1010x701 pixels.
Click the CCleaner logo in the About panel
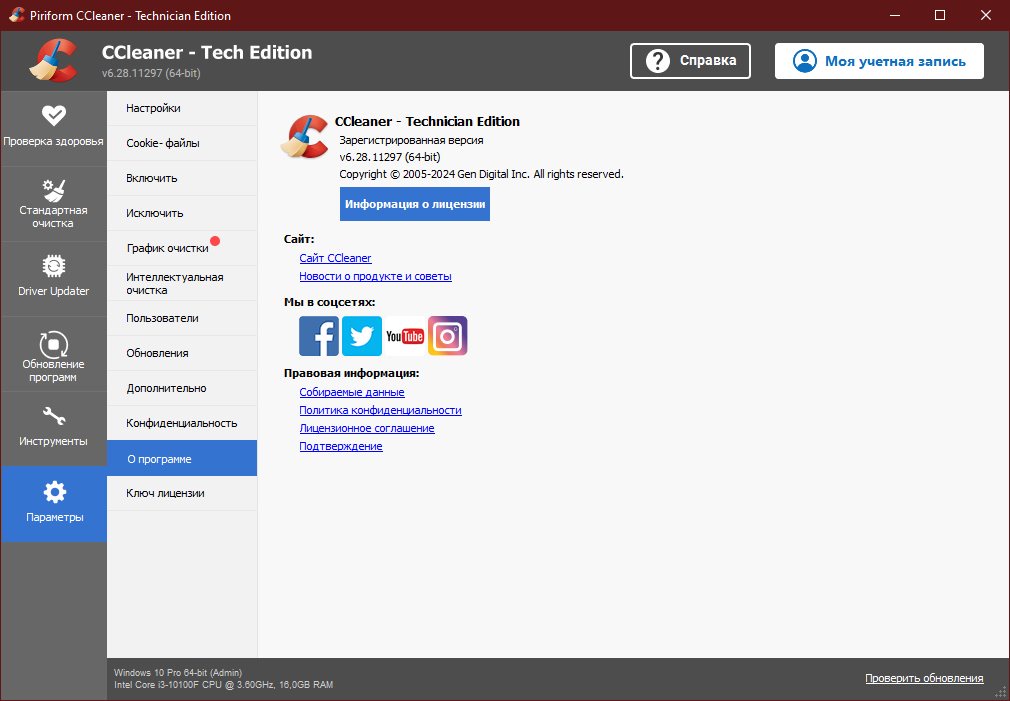[305, 136]
